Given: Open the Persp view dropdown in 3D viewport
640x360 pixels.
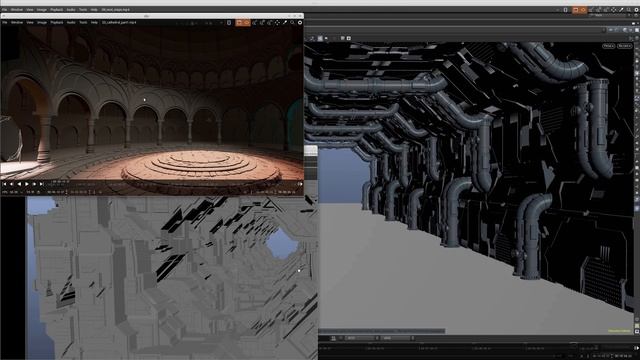Looking at the screenshot, I should (608, 46).
